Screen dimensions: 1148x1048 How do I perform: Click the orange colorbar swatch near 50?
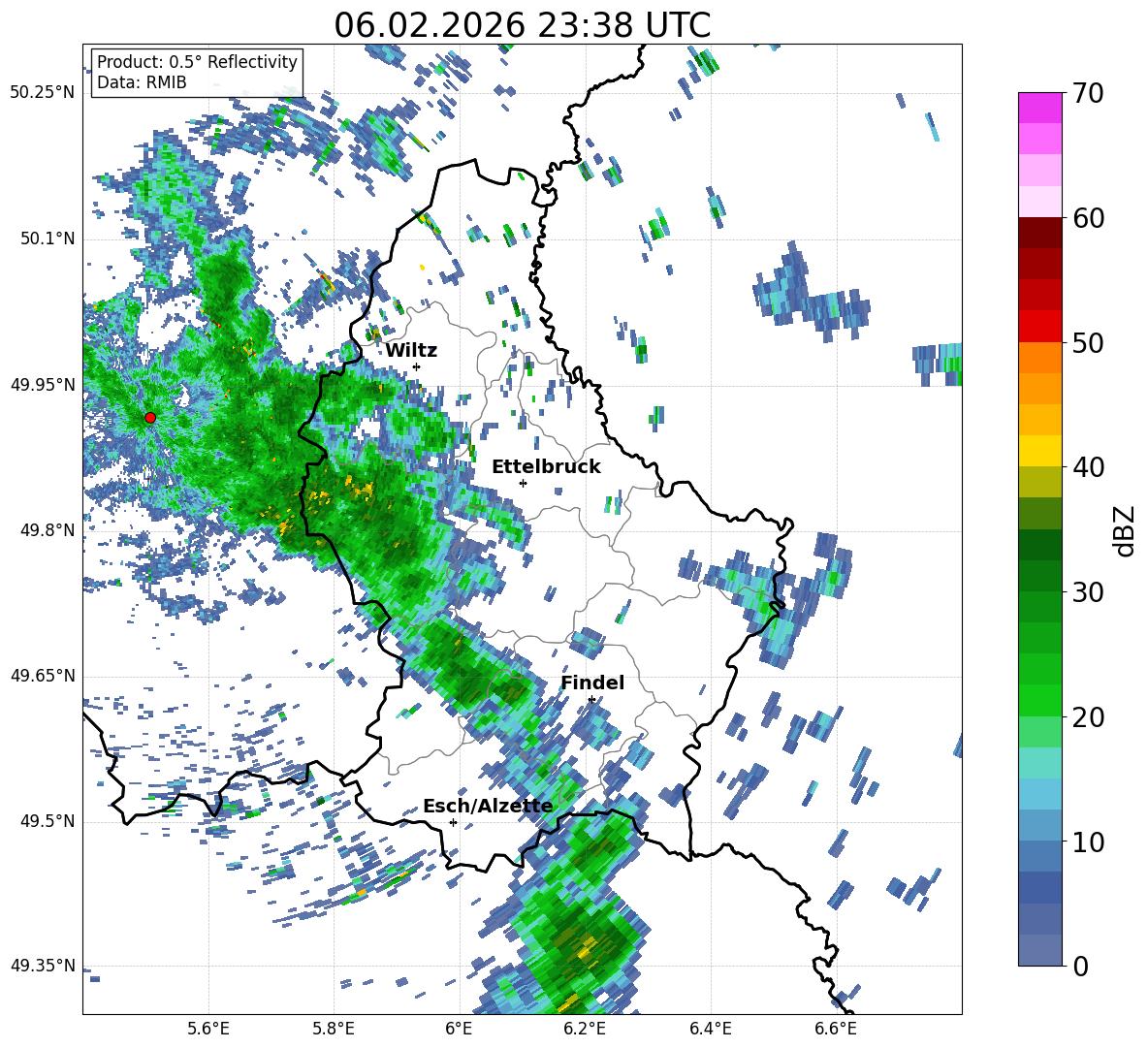pyautogui.click(x=1039, y=358)
